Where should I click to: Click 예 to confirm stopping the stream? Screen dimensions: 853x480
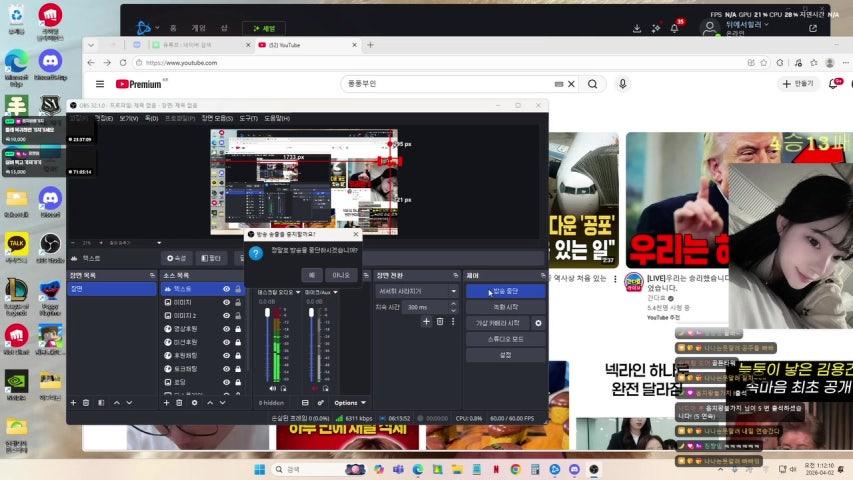[x=312, y=274]
